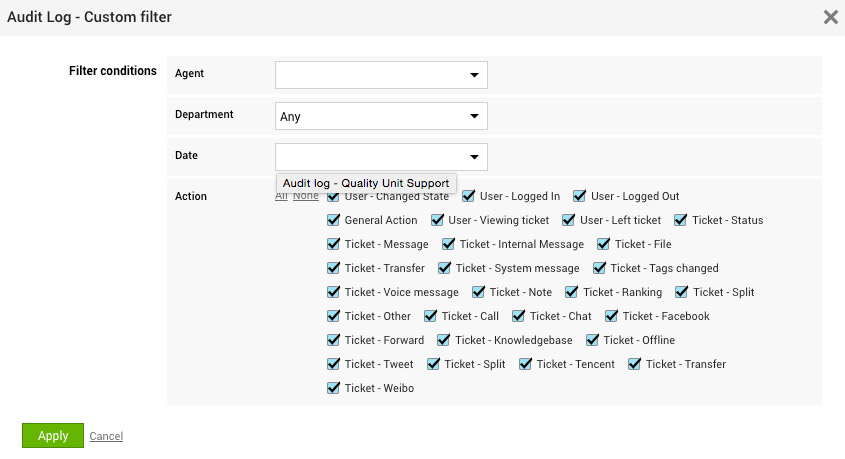Uncheck the User - Logged In checkbox

[x=470, y=196]
